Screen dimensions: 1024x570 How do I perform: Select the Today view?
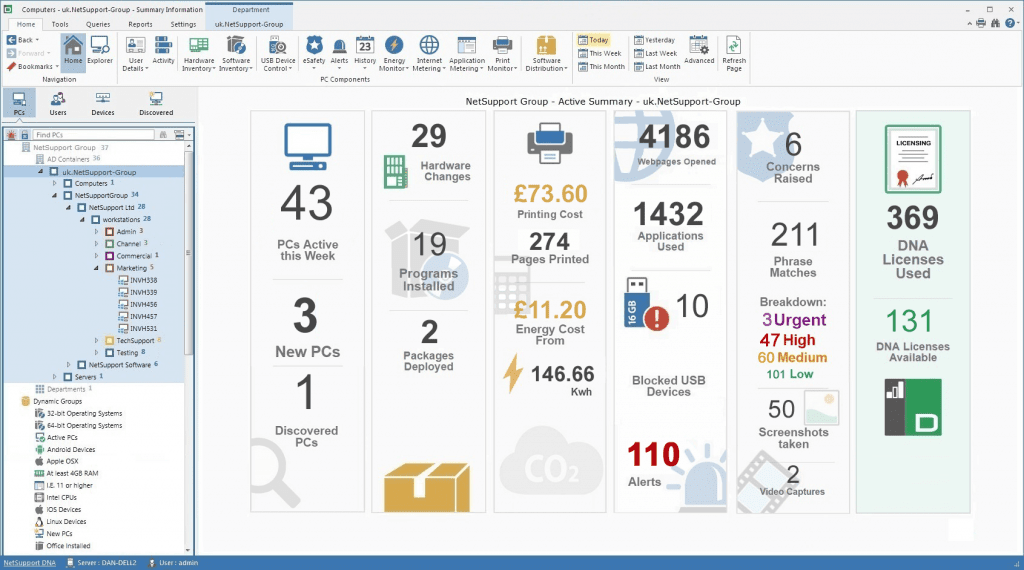593,40
